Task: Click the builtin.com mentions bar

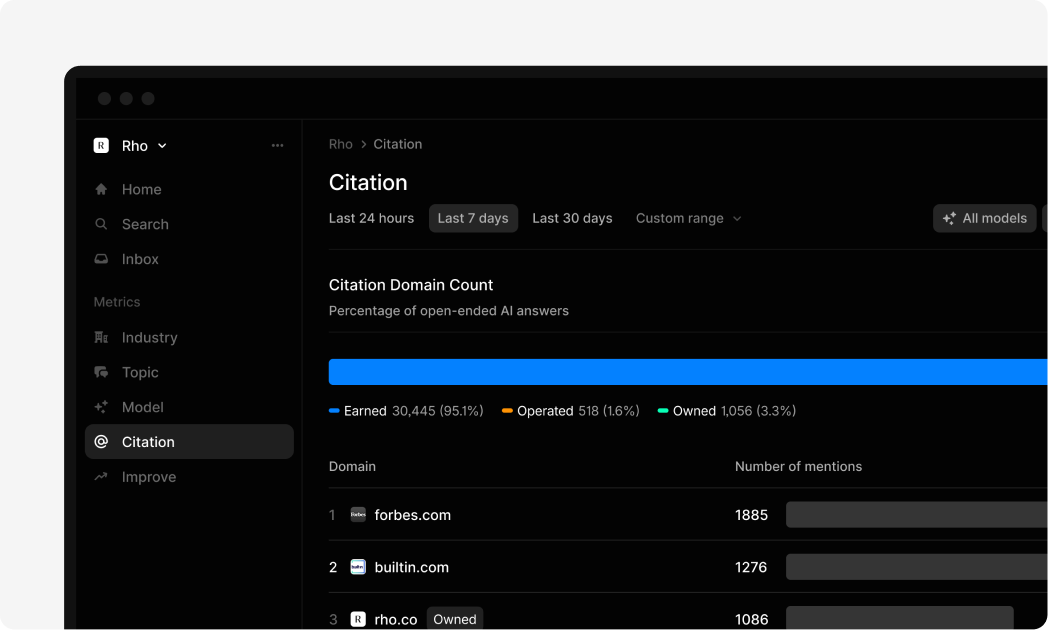Action: point(916,567)
